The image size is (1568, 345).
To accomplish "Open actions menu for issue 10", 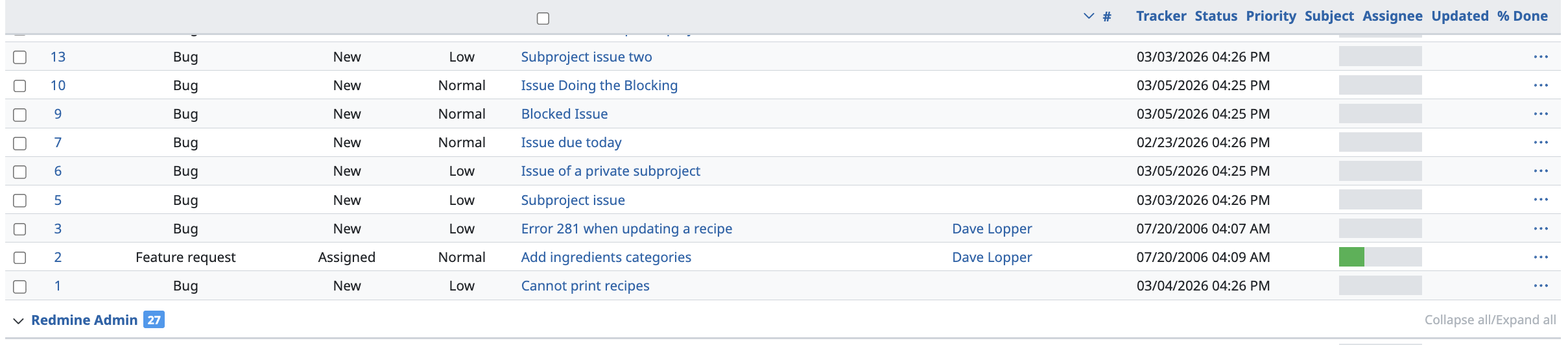I will click(x=1541, y=86).
